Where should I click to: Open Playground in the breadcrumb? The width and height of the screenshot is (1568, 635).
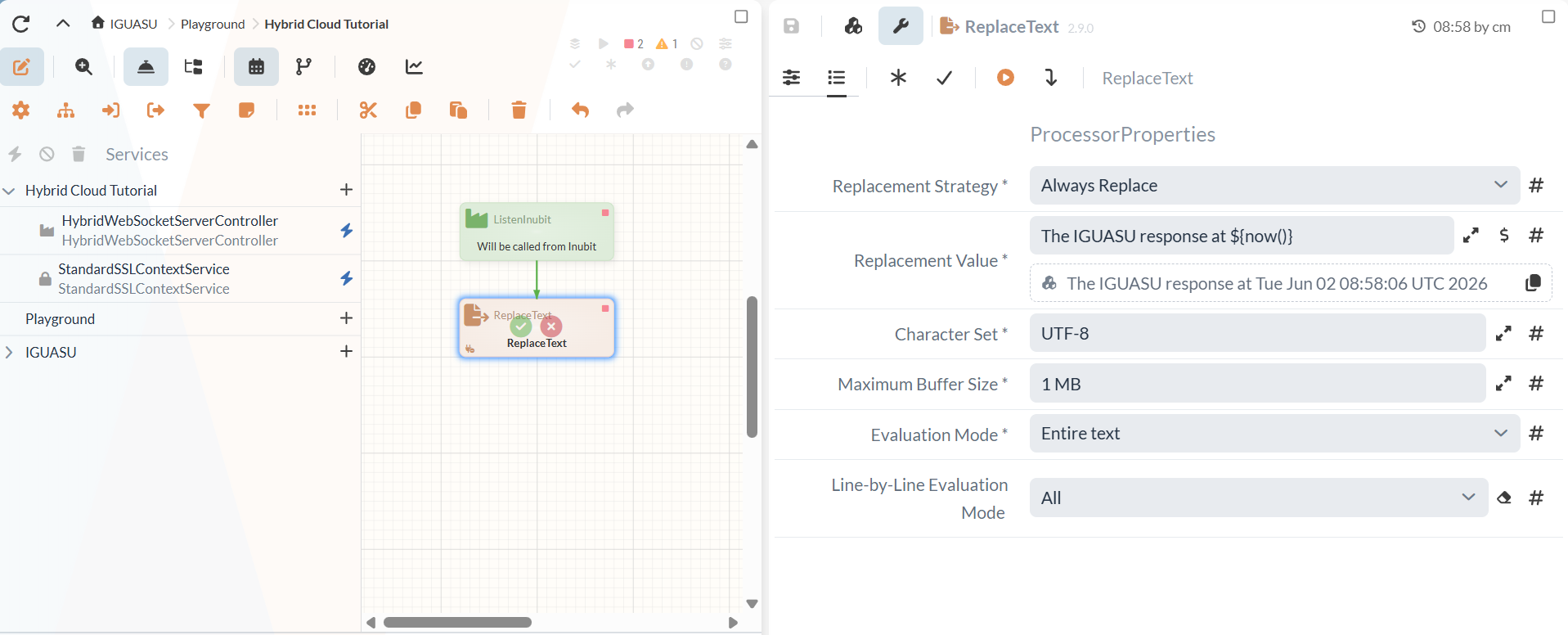213,25
